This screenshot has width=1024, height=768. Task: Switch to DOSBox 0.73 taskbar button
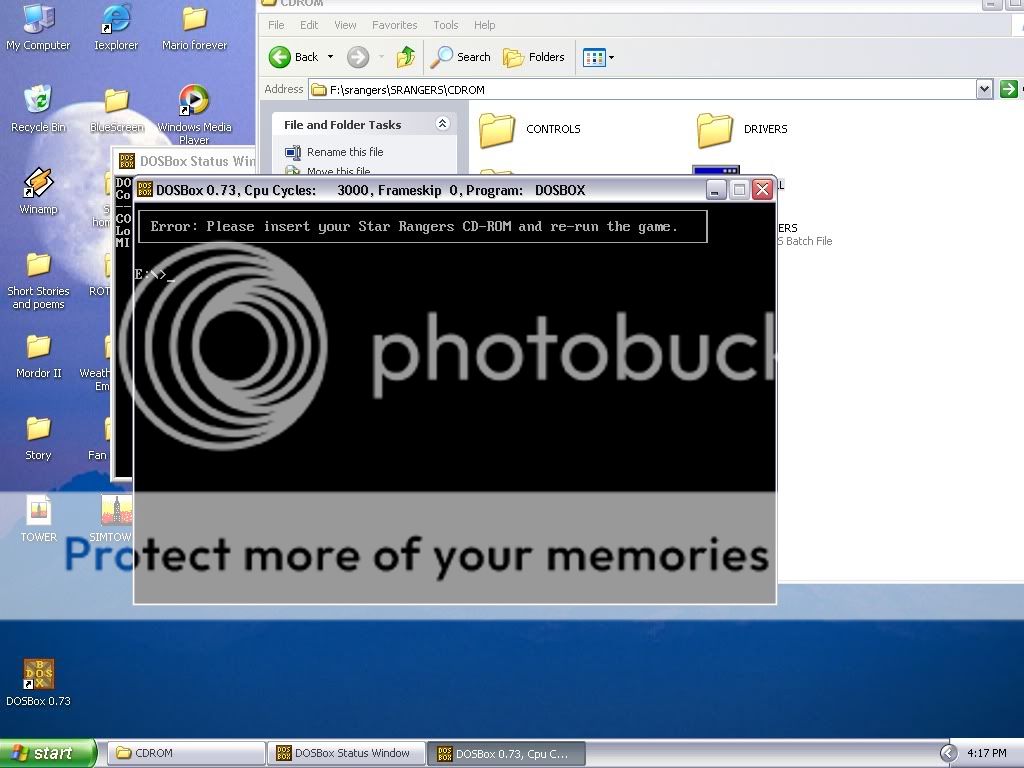[x=506, y=753]
